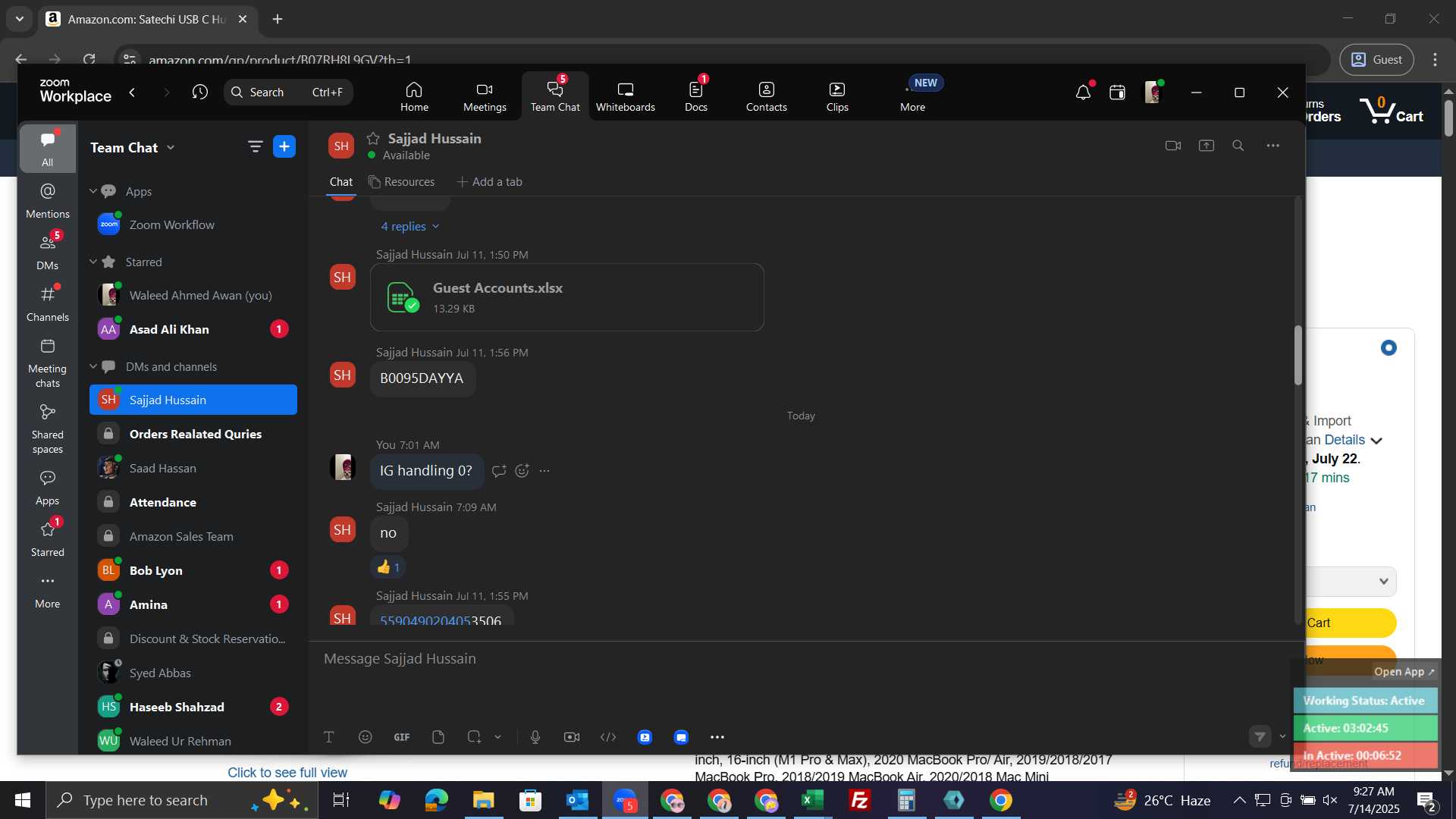Click the share screen icon in chat header
This screenshot has width=1456, height=819.
1206,146
